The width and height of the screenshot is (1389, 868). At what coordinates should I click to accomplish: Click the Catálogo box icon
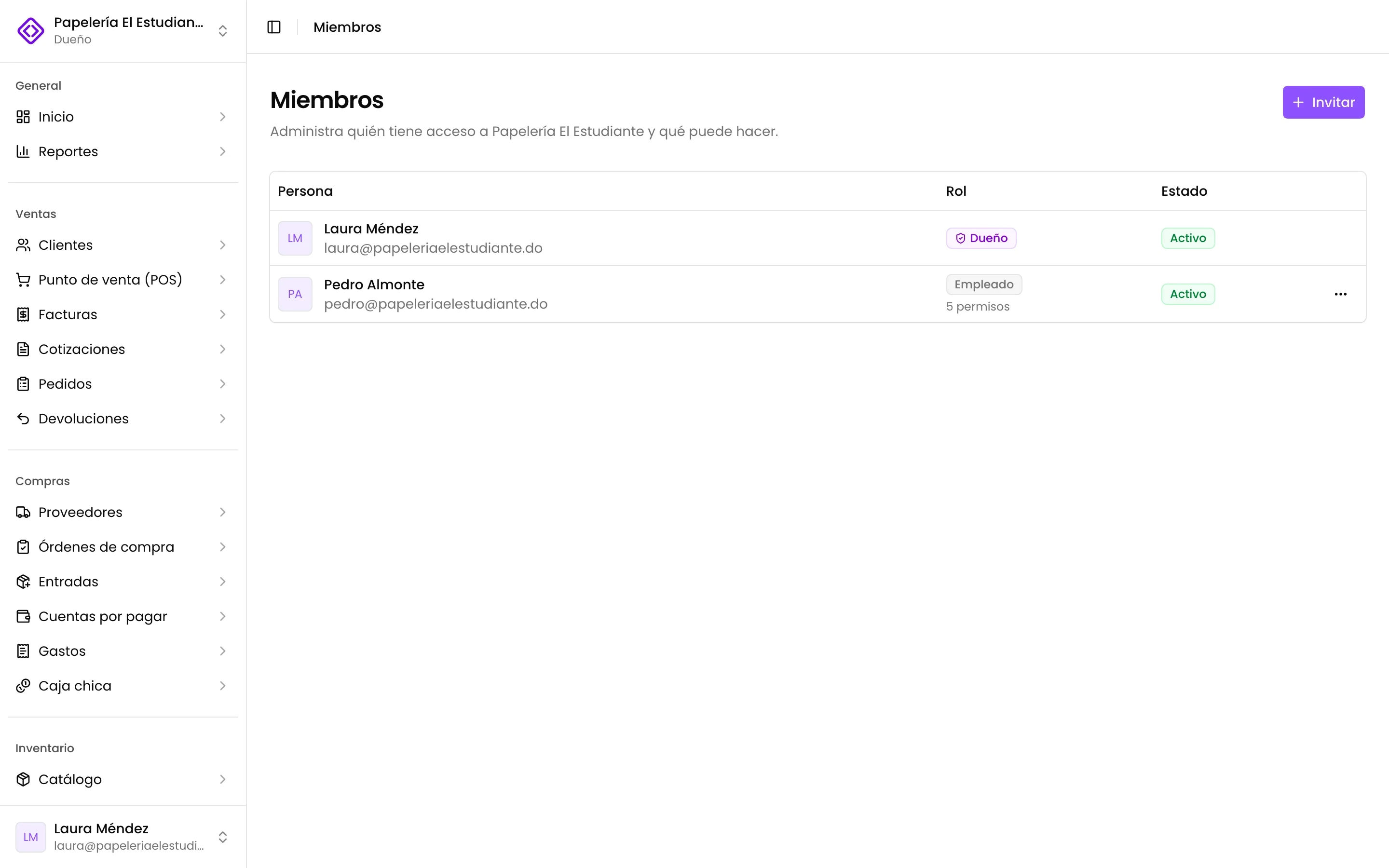23,779
